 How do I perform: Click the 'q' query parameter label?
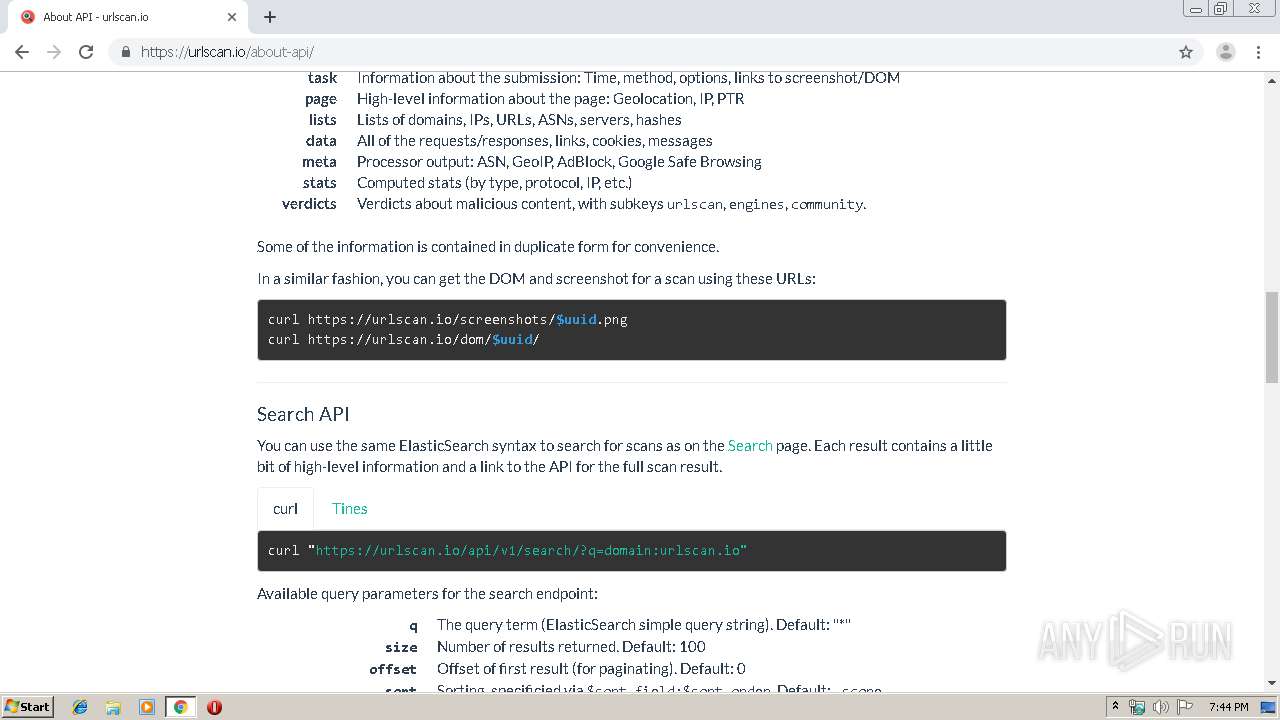[x=413, y=626]
